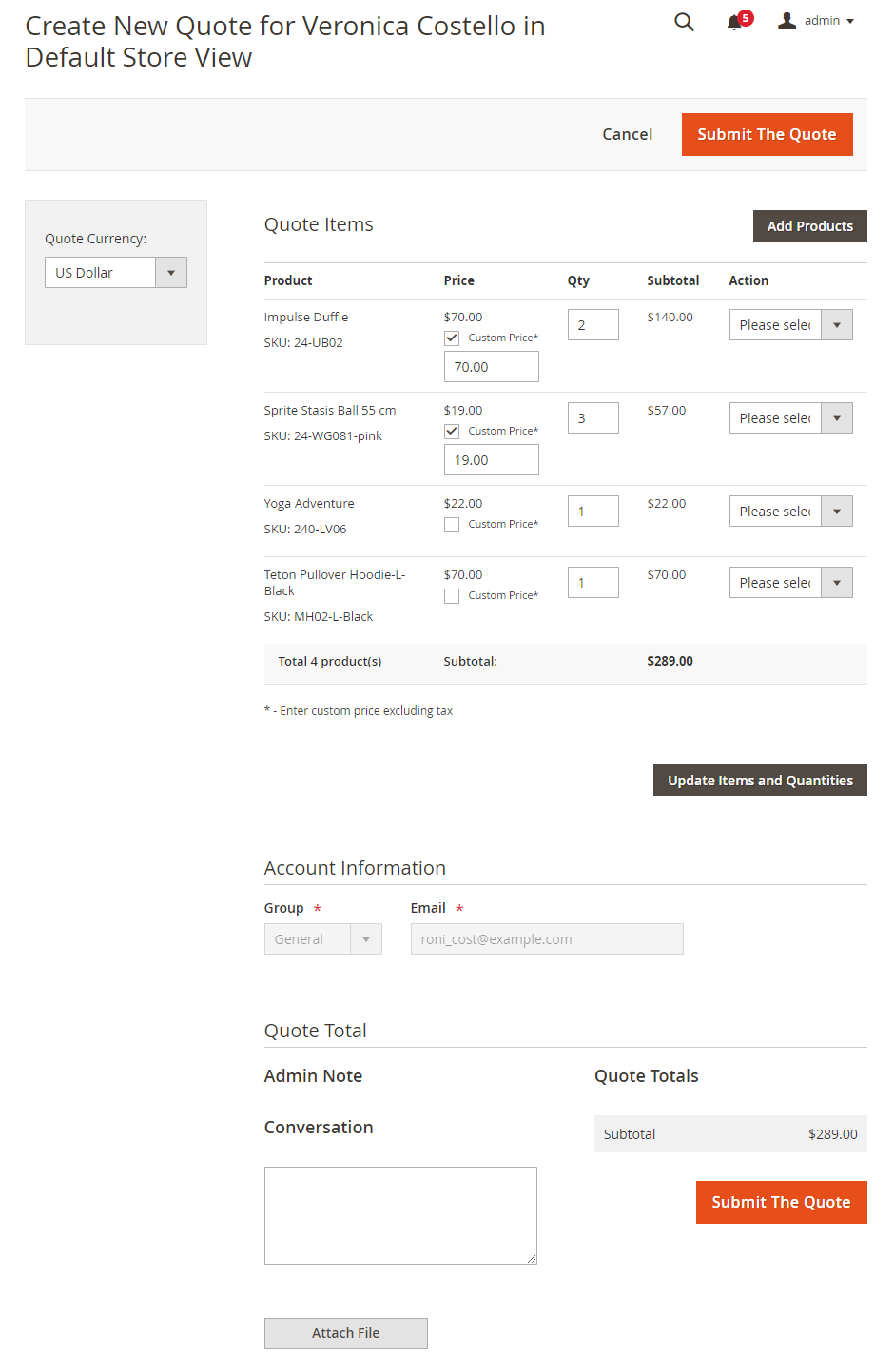
Task: Uncheck Custom Price for Sprite Stasis Ball
Action: pyautogui.click(x=452, y=432)
